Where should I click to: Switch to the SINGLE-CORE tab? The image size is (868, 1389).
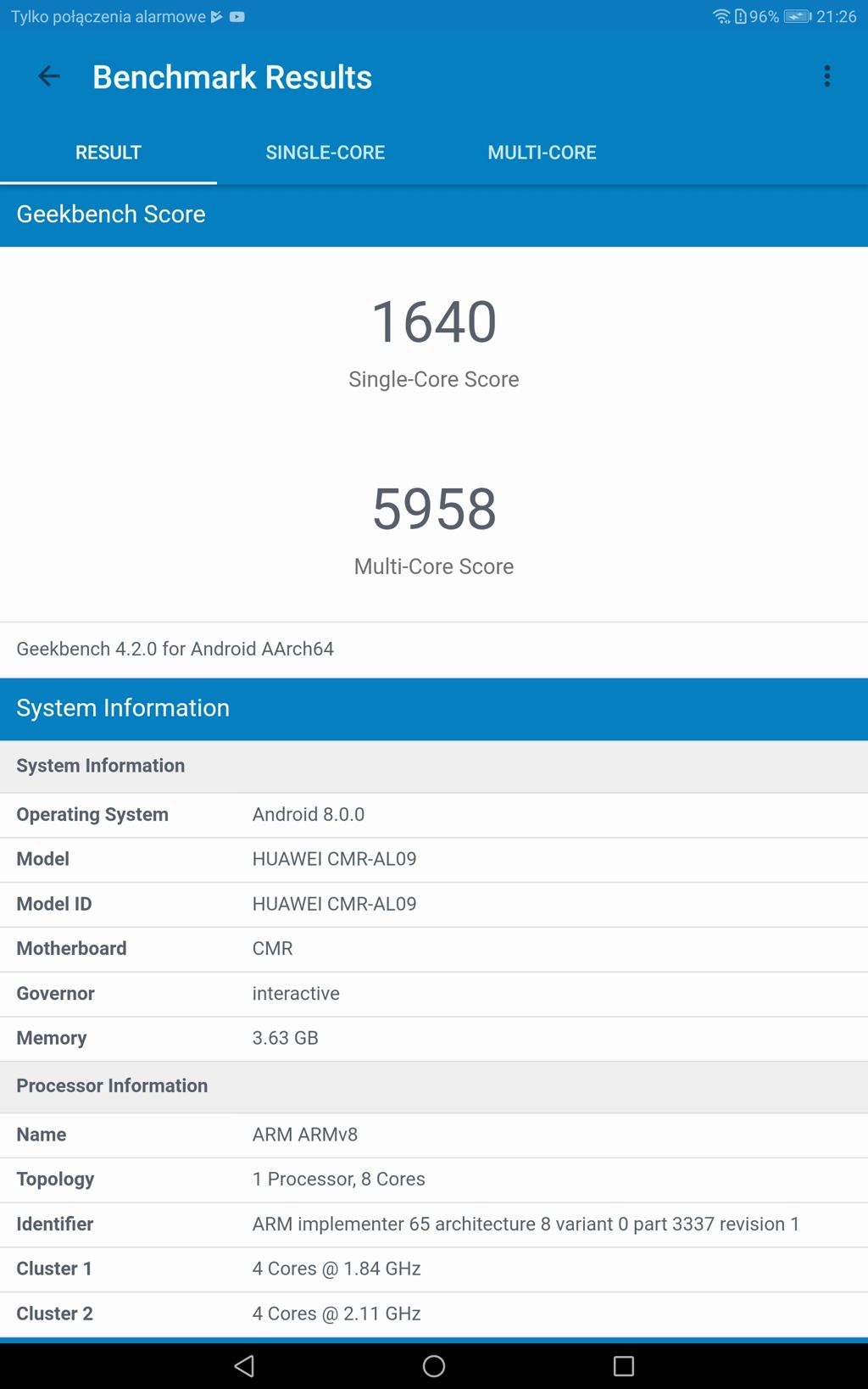tap(325, 153)
